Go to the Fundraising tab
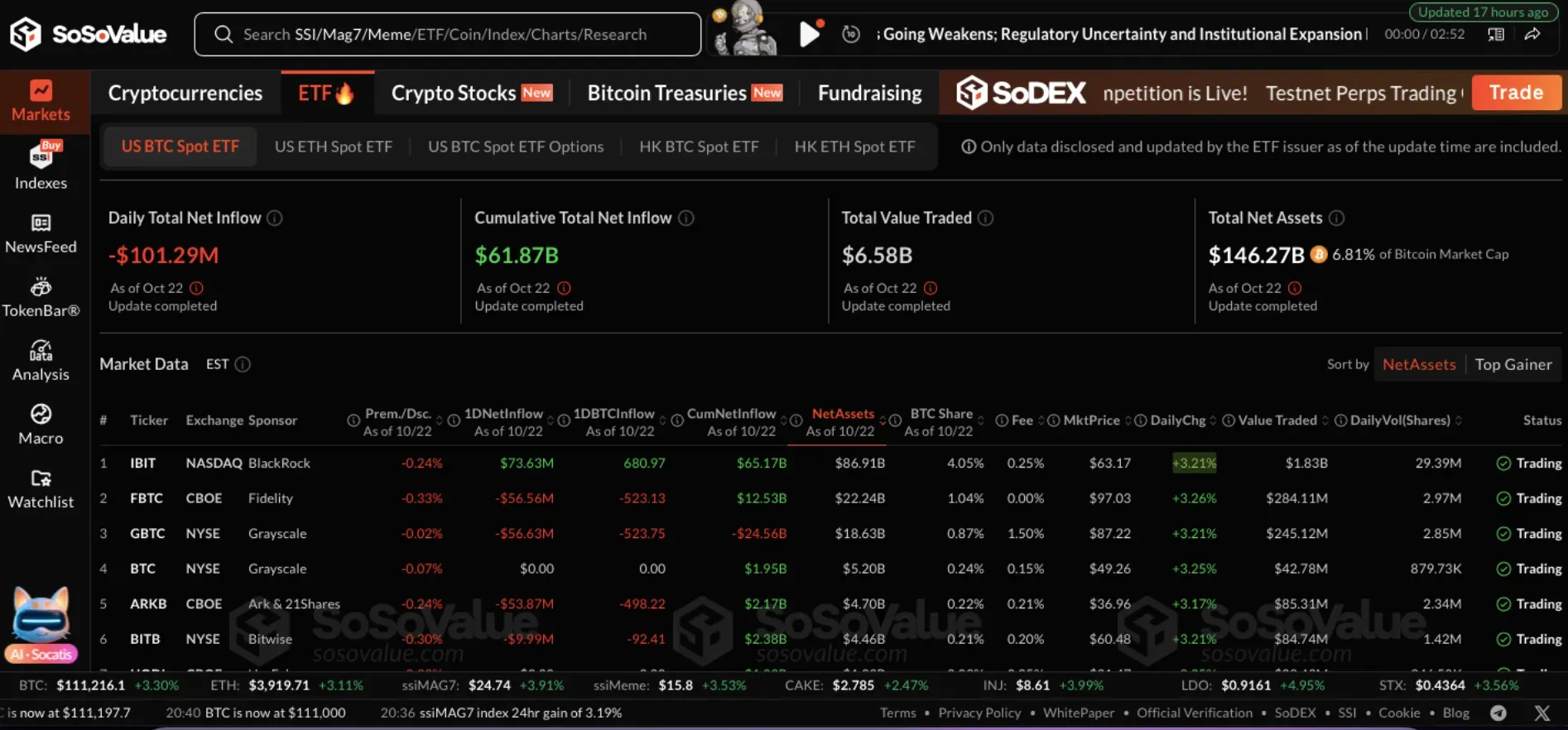 (869, 93)
